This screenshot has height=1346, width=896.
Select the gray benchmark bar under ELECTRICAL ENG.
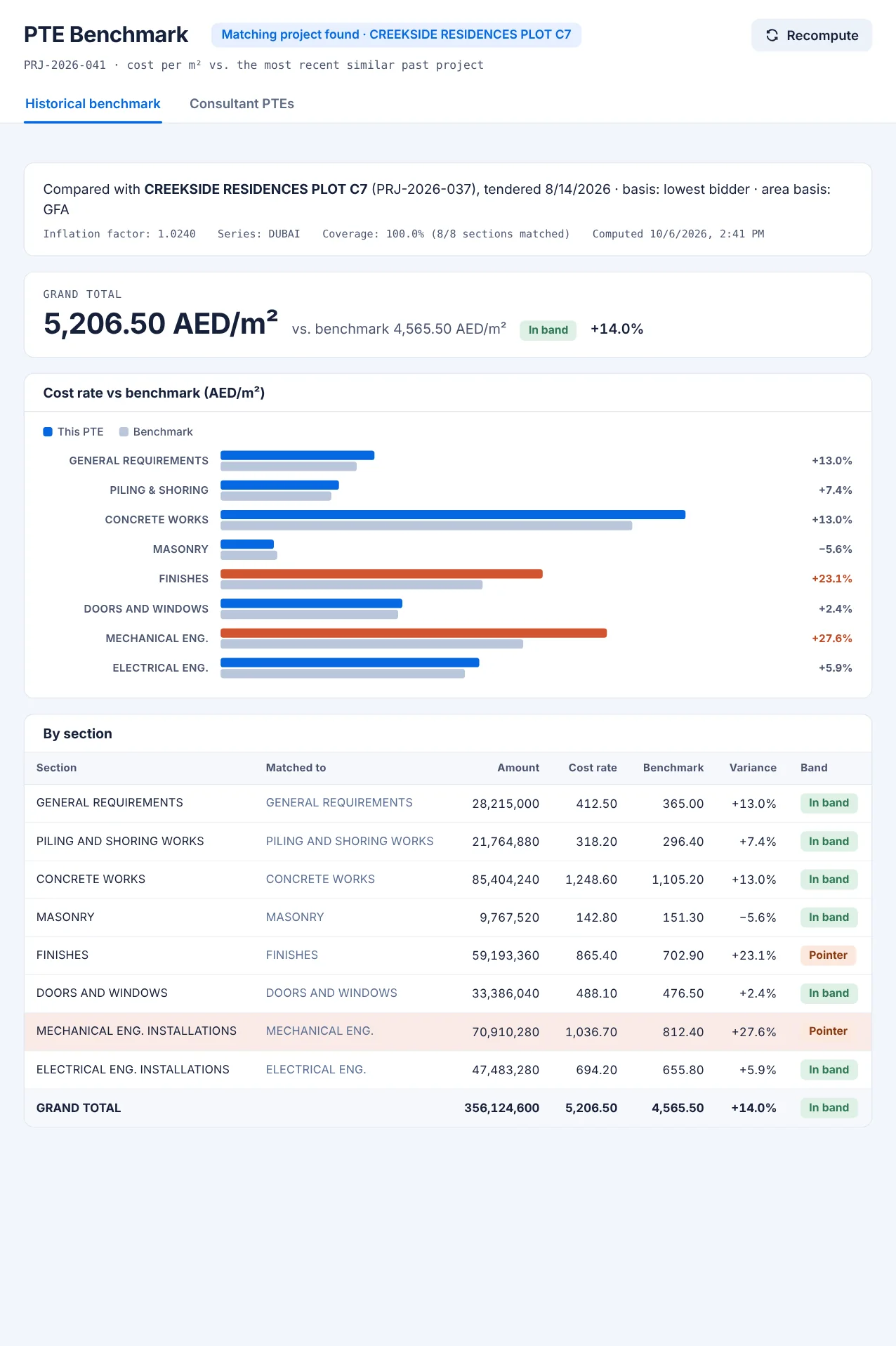[343, 674]
